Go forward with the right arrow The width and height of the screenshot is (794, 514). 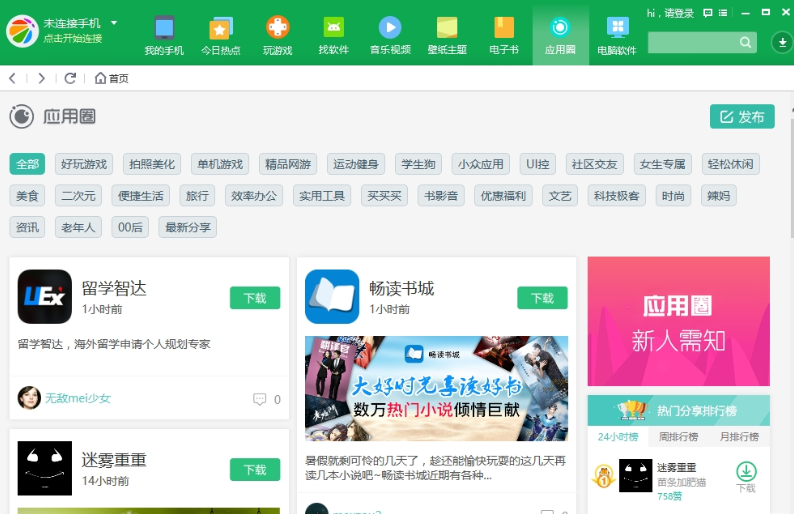[42, 78]
